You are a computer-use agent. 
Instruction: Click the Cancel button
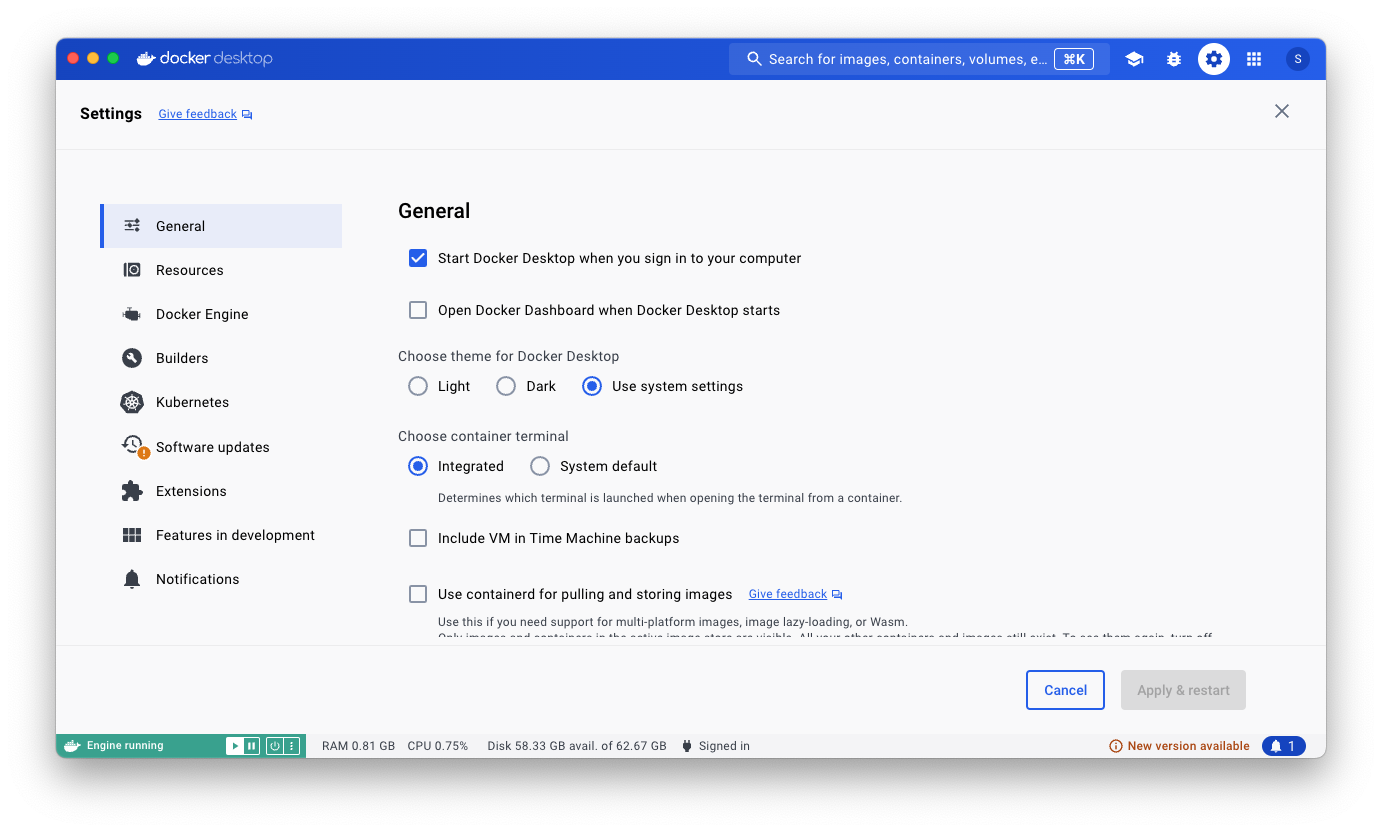coord(1065,690)
